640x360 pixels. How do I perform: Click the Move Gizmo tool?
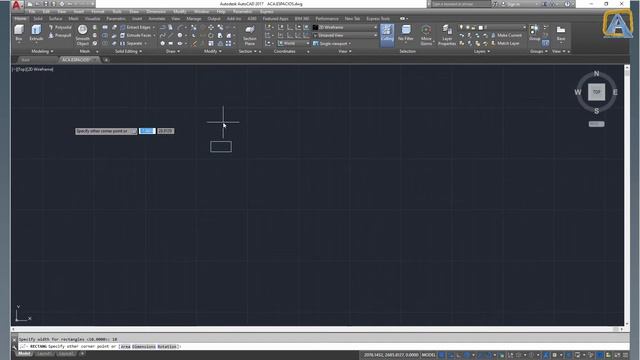426,35
